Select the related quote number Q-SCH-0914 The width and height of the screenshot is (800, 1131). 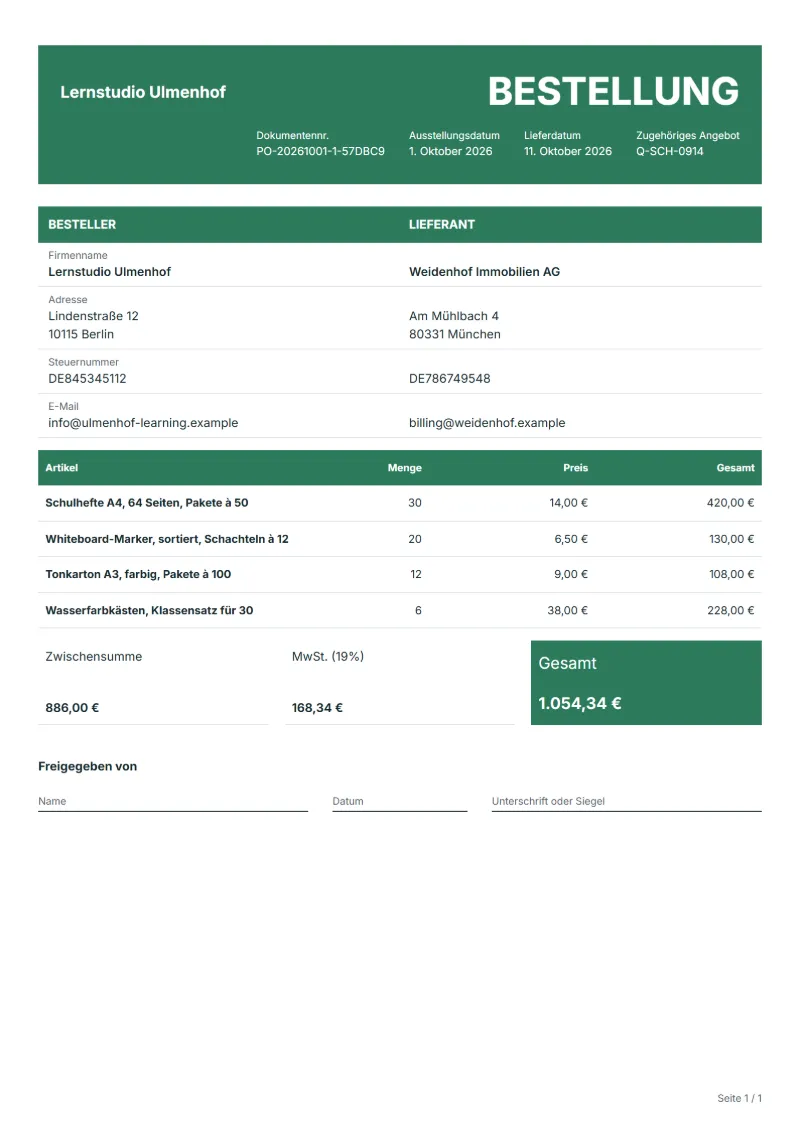(669, 151)
